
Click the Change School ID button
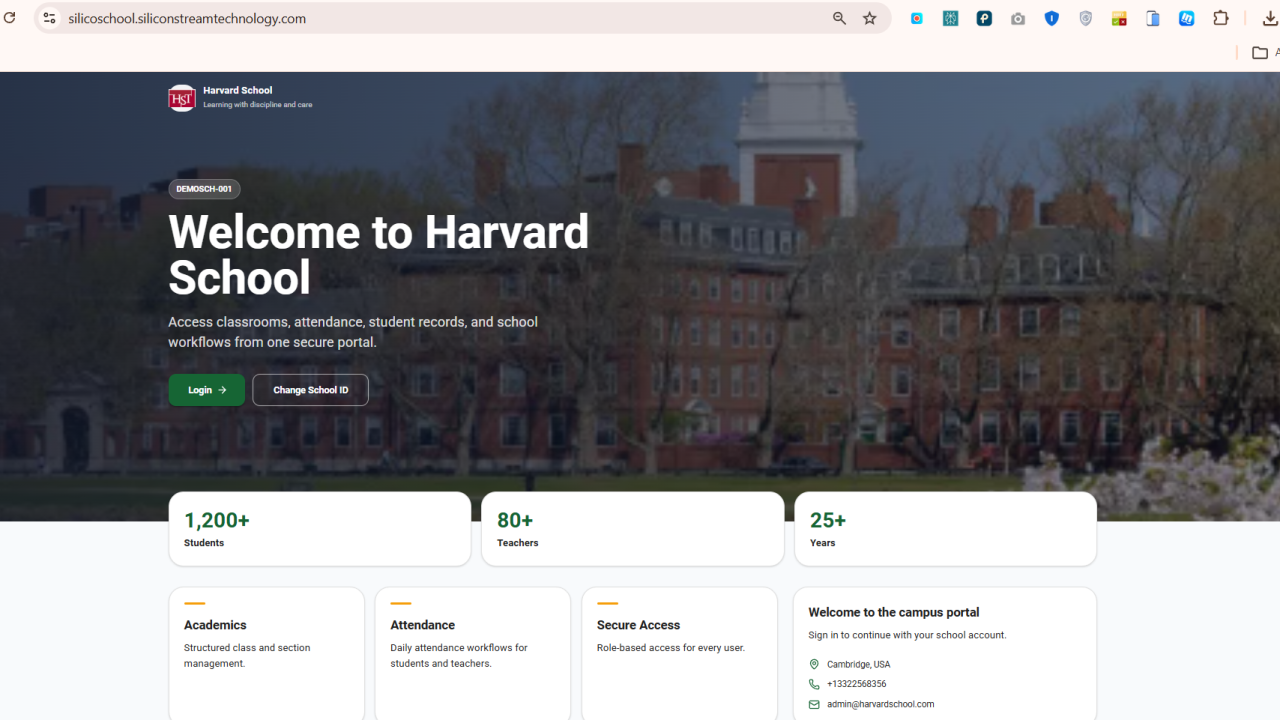click(x=310, y=390)
